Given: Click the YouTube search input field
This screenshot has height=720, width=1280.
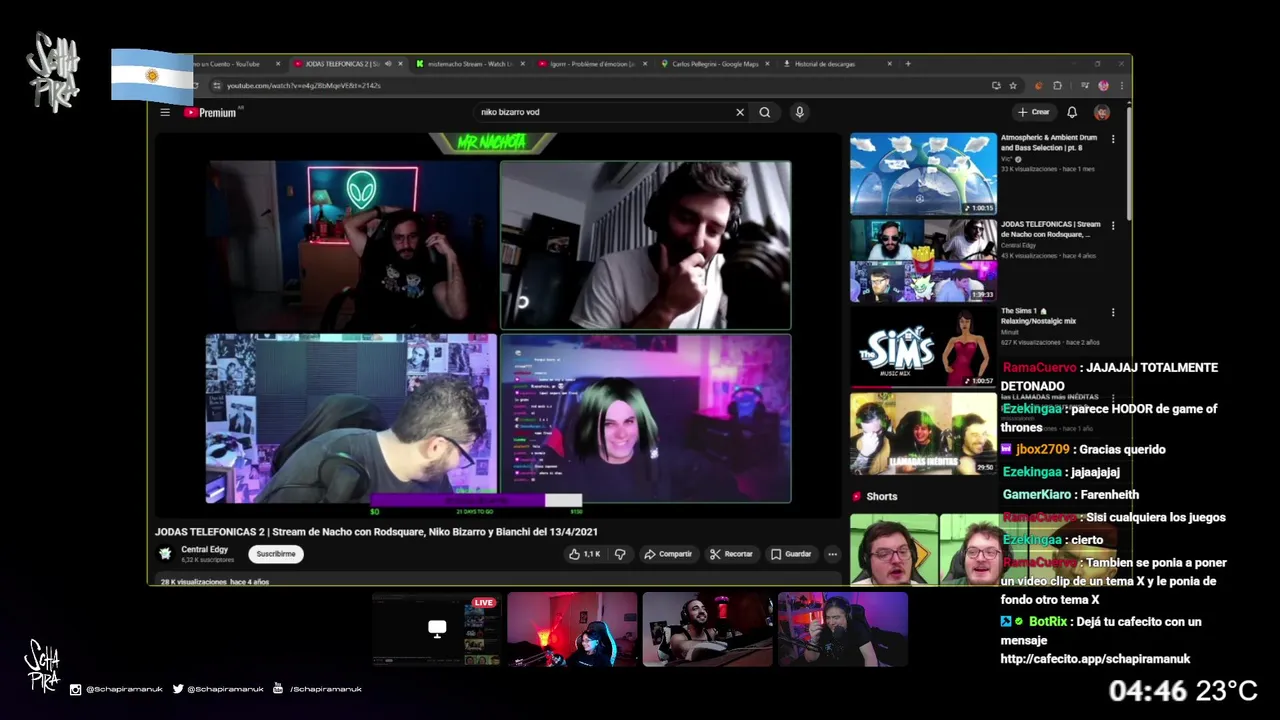Looking at the screenshot, I should 605,112.
